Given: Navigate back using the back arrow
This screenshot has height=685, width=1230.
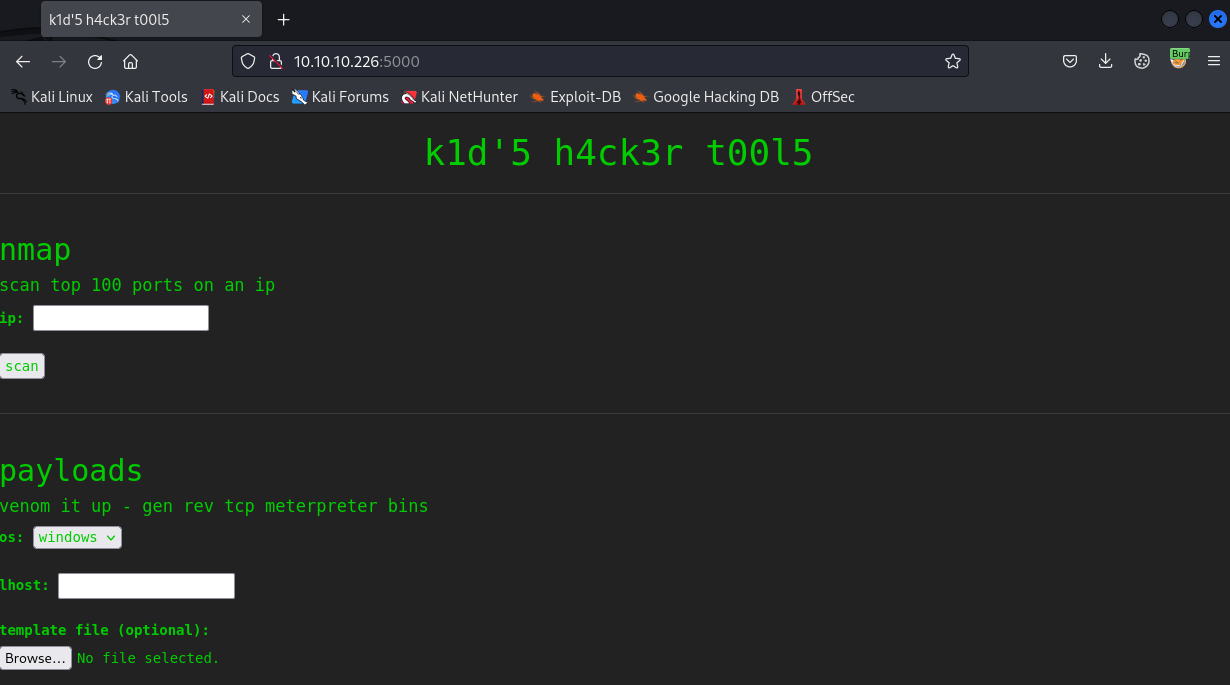Looking at the screenshot, I should coord(22,61).
